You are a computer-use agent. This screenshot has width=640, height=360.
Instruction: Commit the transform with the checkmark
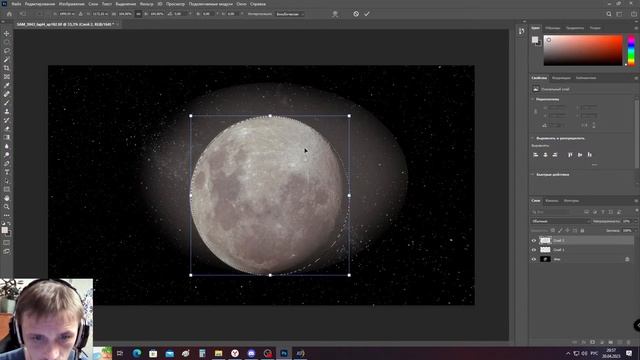pos(367,14)
